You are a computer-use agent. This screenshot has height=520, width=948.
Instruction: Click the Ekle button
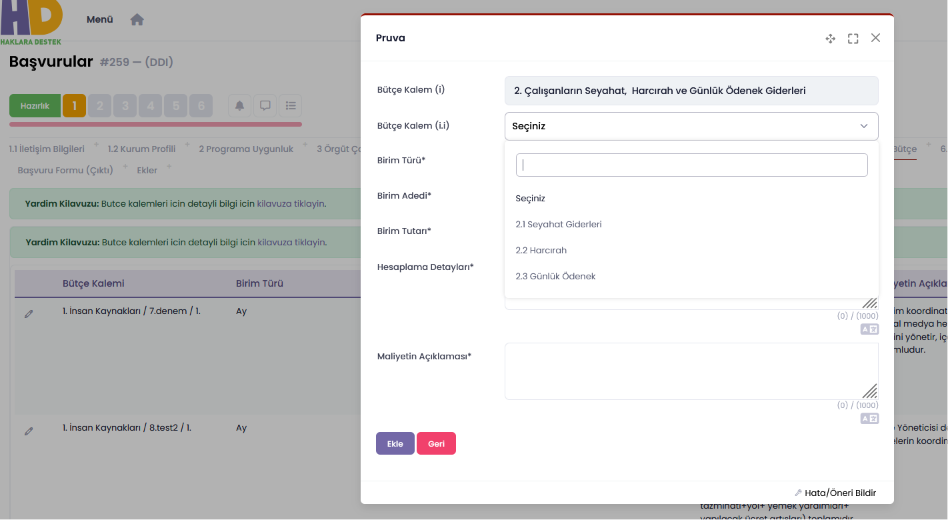pos(395,444)
